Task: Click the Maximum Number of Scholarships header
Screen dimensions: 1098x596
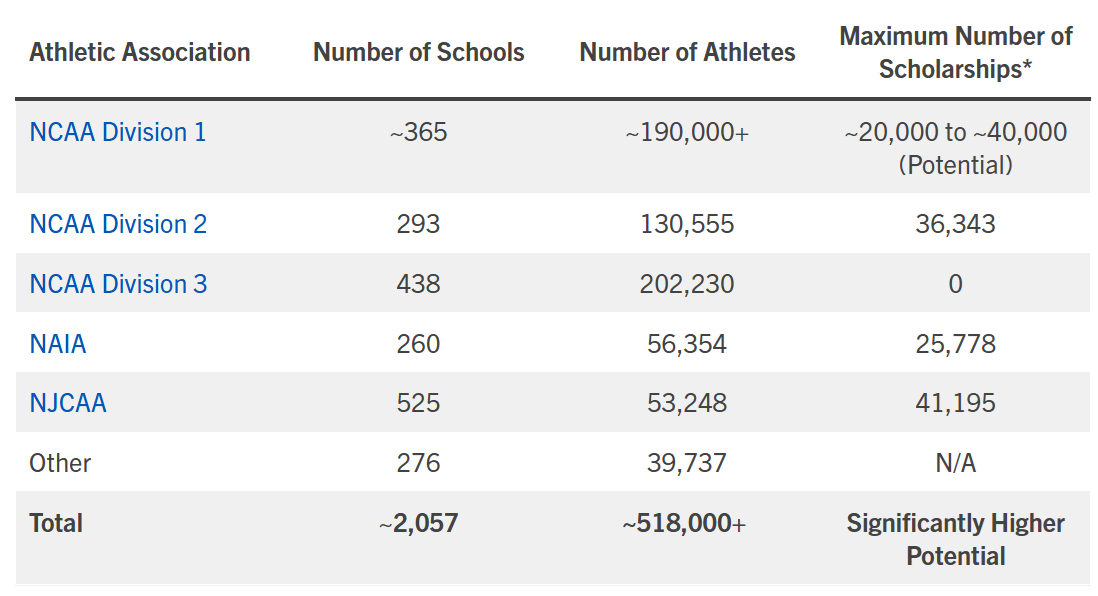Action: click(x=955, y=52)
